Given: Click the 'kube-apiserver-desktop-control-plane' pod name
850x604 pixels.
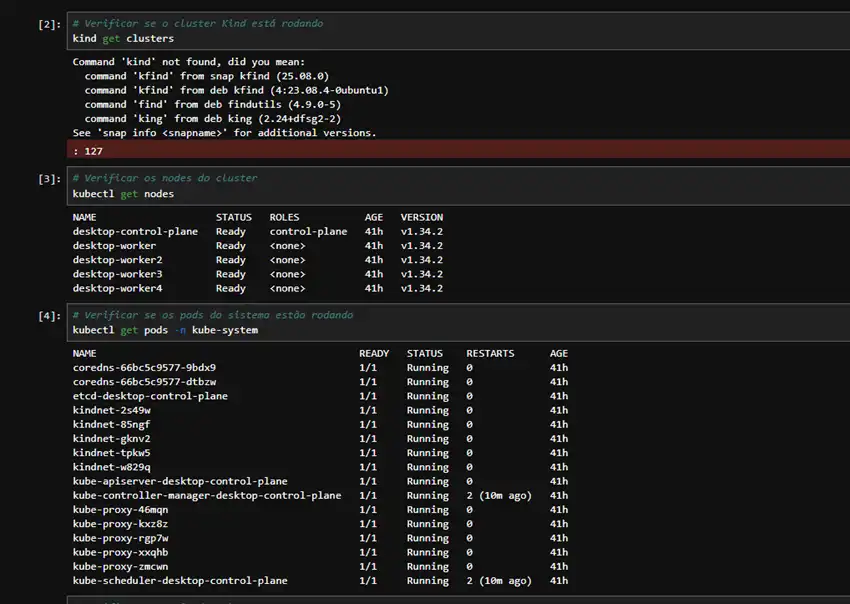Looking at the screenshot, I should tap(180, 482).
